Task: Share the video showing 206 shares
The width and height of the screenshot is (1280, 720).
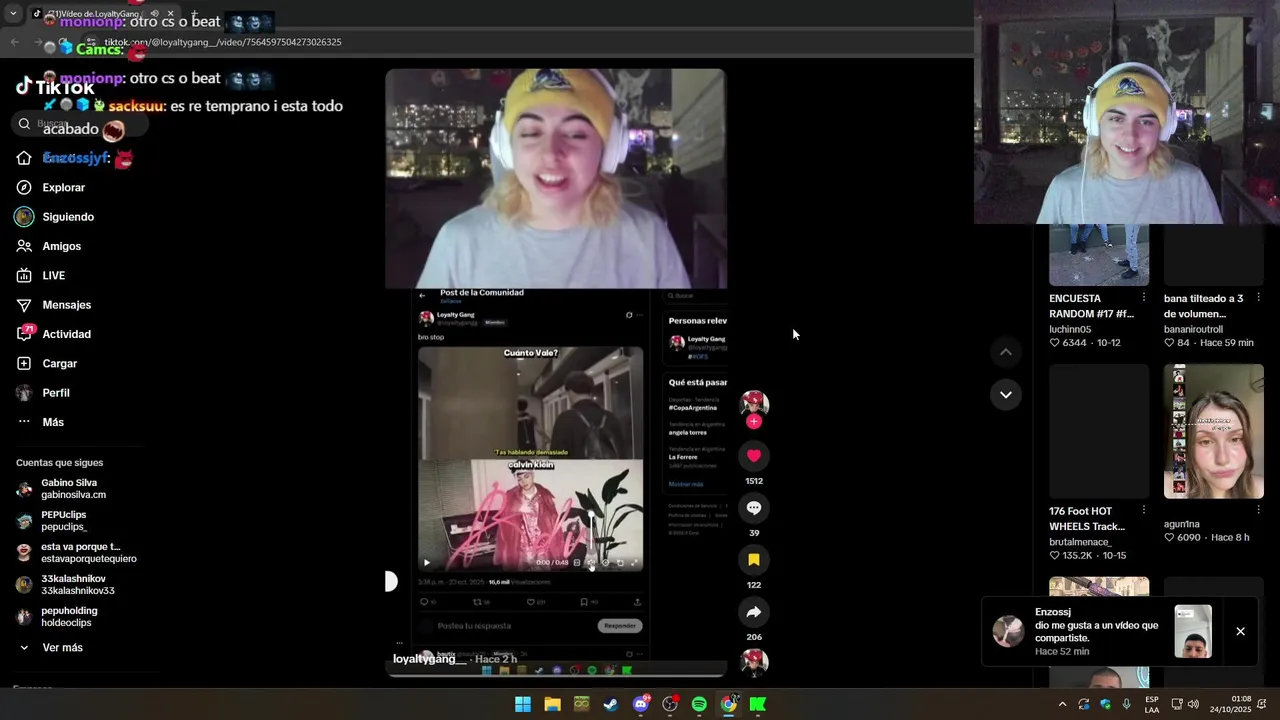Action: click(x=754, y=612)
